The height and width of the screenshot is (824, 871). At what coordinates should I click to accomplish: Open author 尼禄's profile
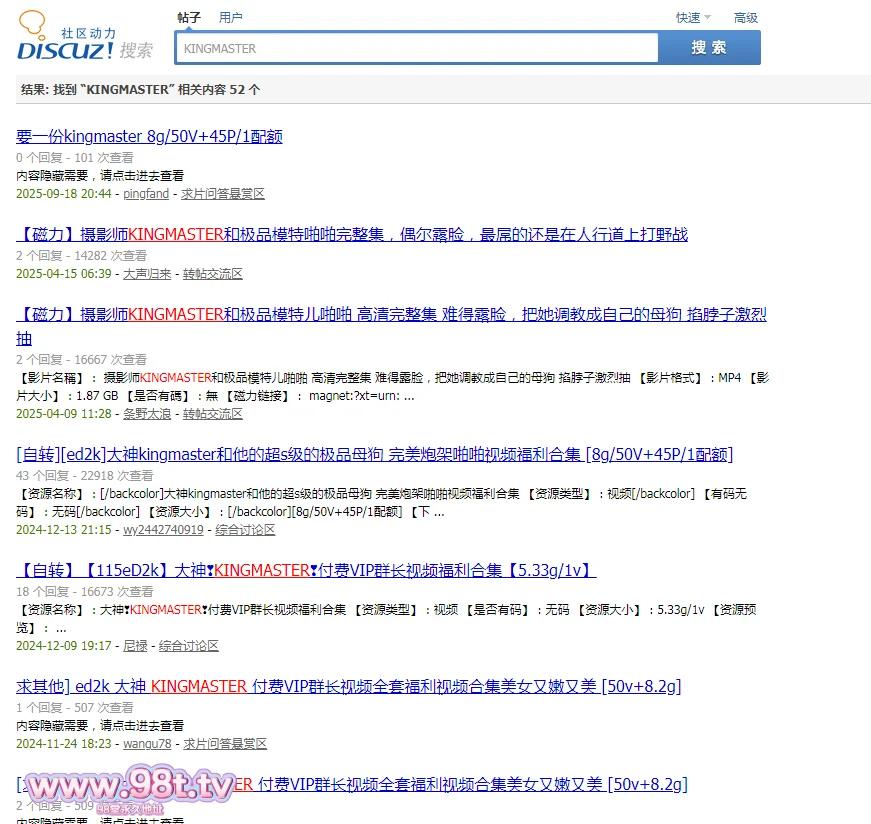click(135, 645)
